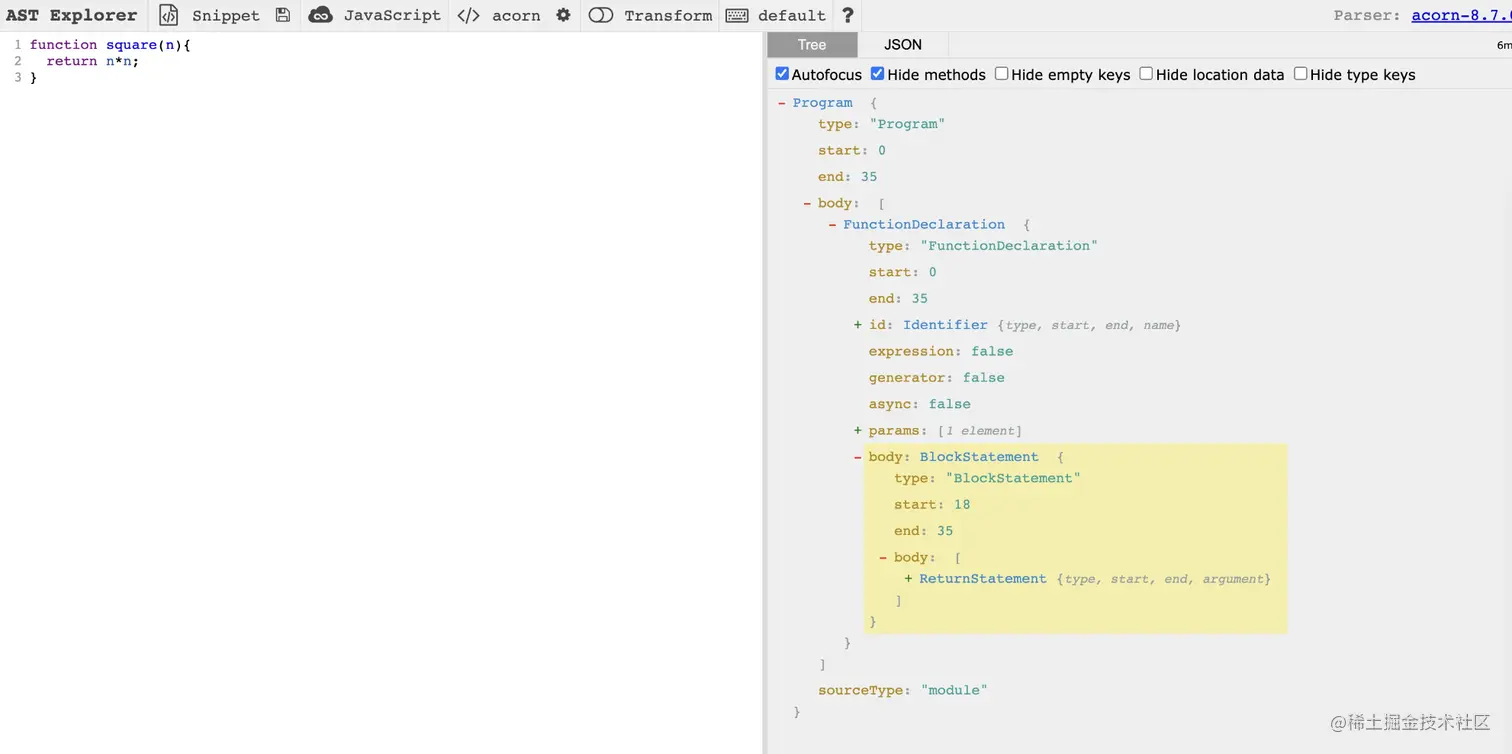This screenshot has height=754, width=1512.
Task: Click the type "FunctionDeclaration" value
Action: 1009,246
